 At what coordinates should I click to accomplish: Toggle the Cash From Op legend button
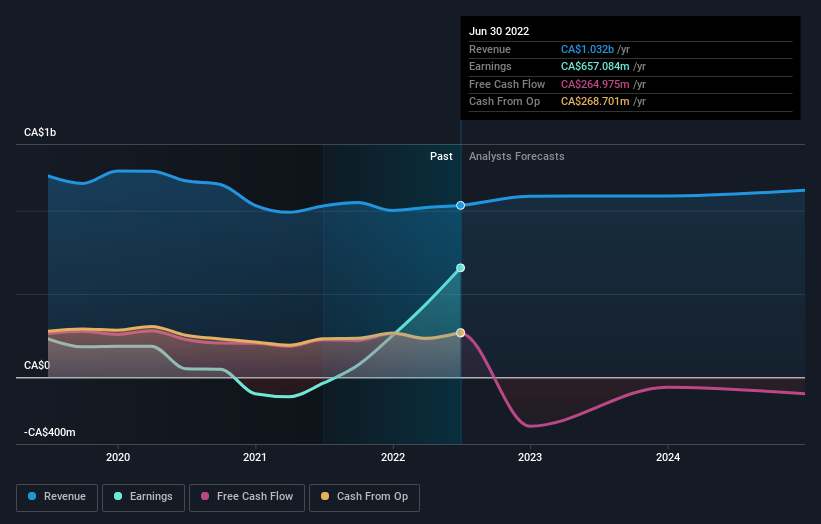pos(364,497)
